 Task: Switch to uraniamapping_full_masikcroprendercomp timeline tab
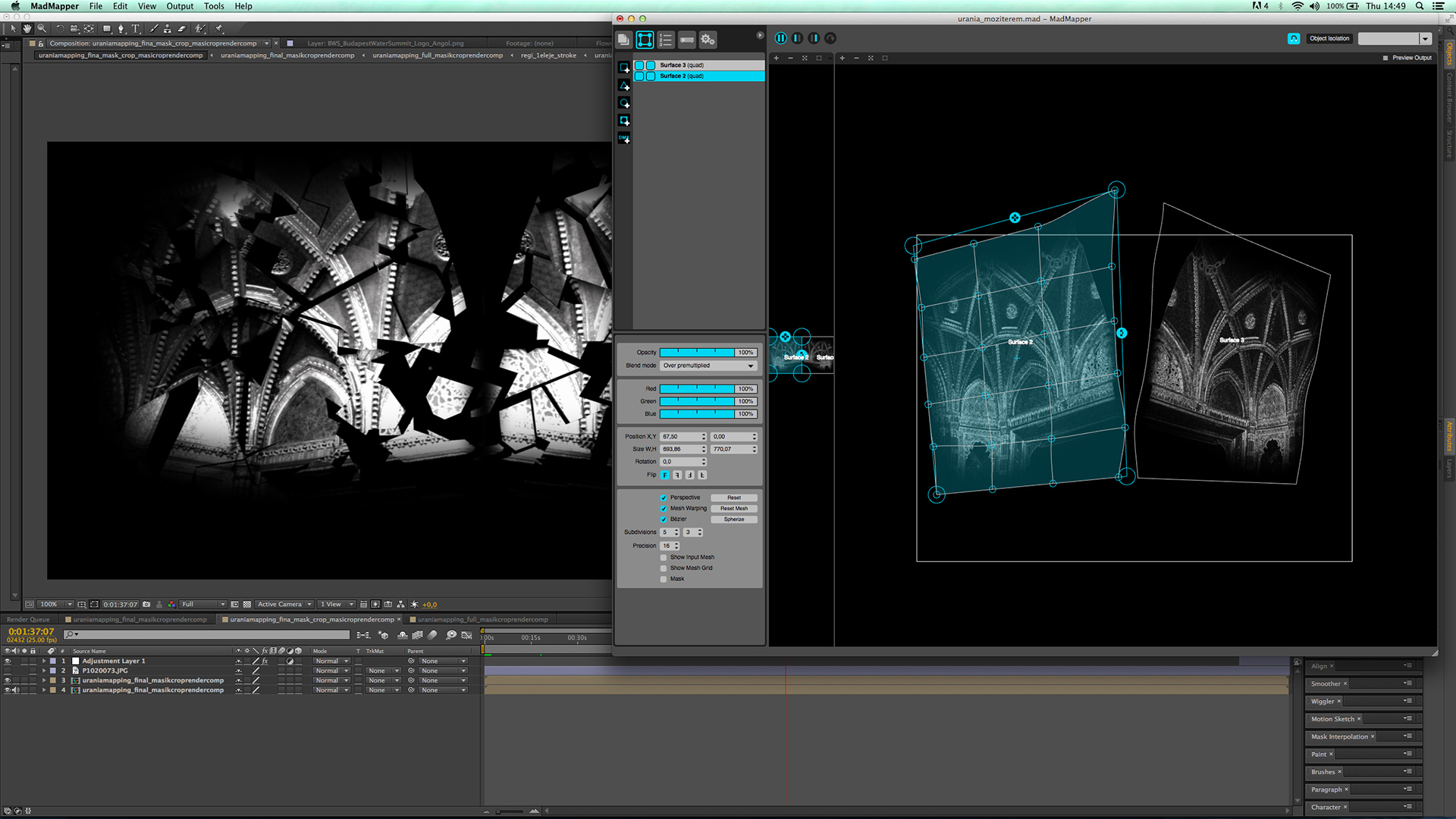pos(482,620)
